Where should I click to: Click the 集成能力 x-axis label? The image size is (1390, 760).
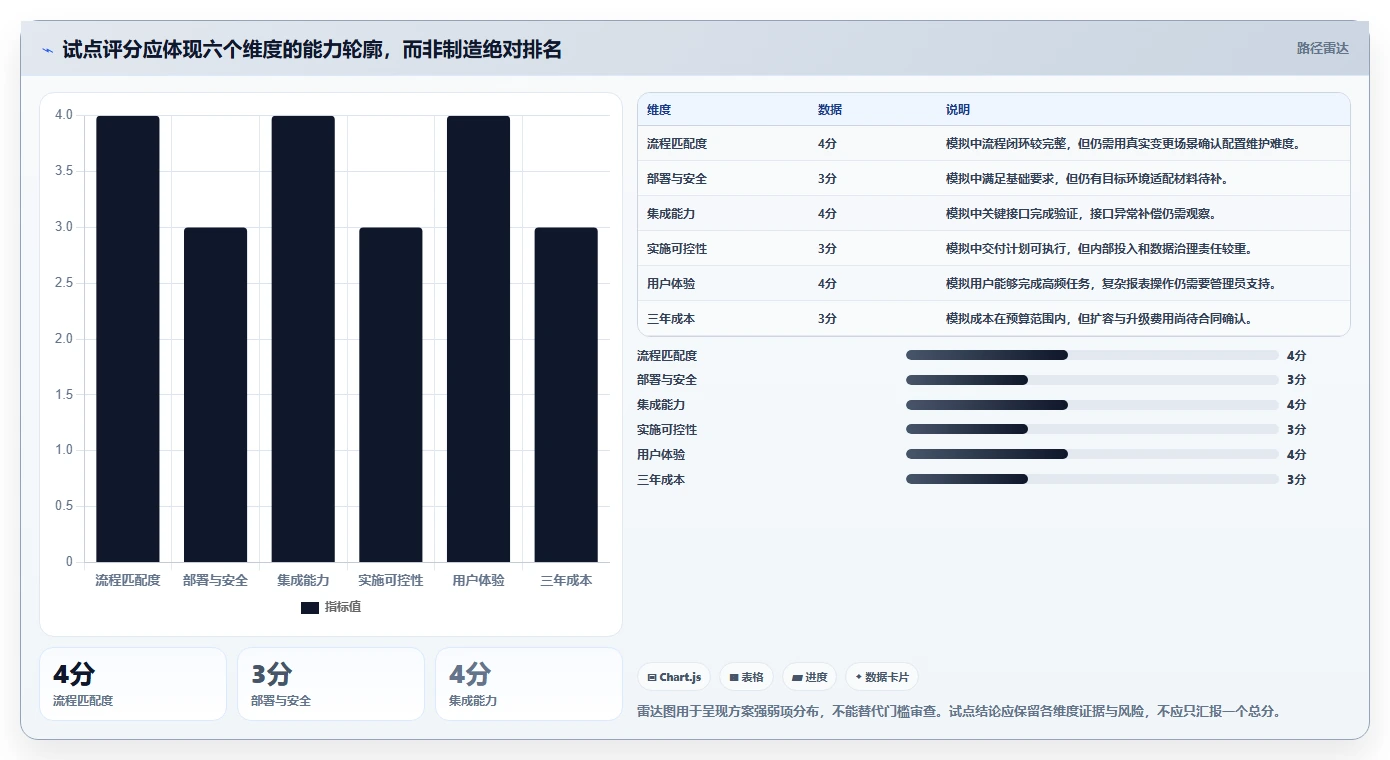tap(303, 580)
